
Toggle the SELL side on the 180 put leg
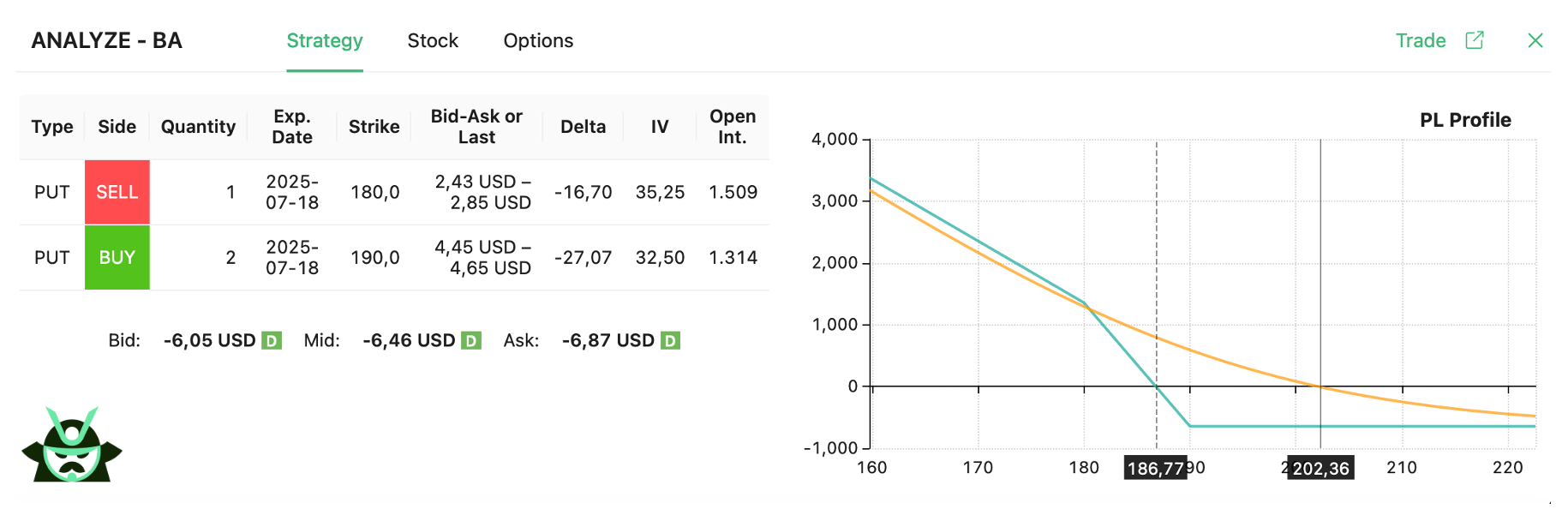coord(117,191)
